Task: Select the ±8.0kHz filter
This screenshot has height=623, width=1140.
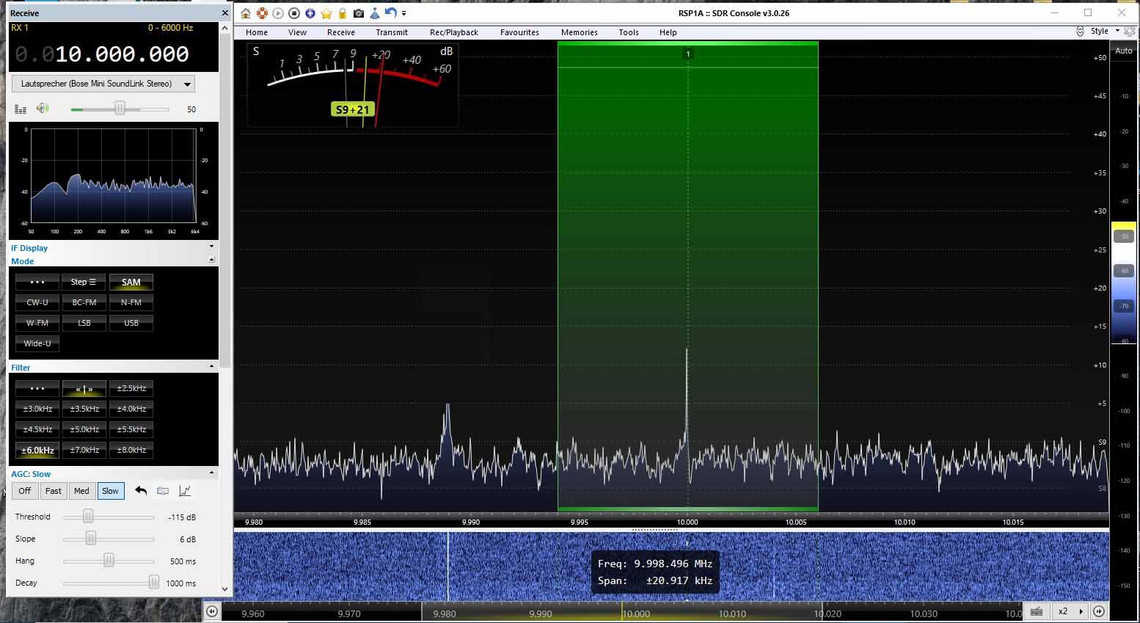Action: point(131,450)
